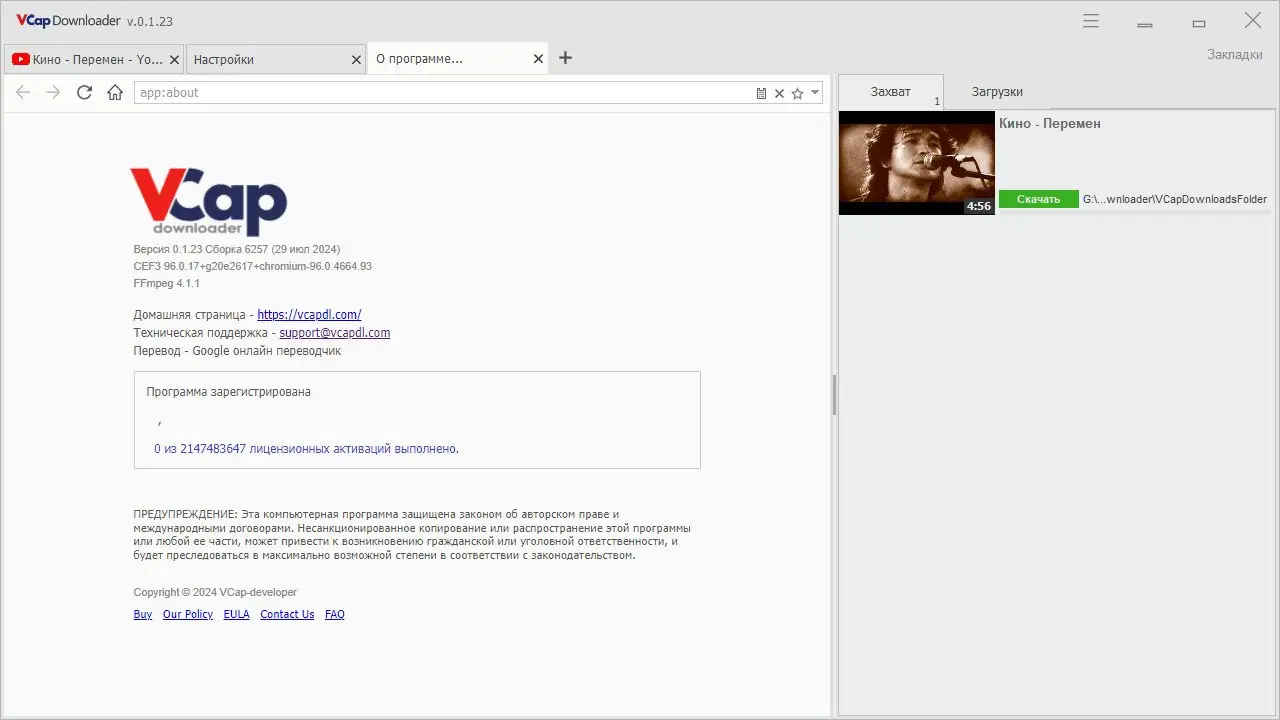Click the support@vcapdl.com email link
The height and width of the screenshot is (720, 1280).
coord(334,332)
